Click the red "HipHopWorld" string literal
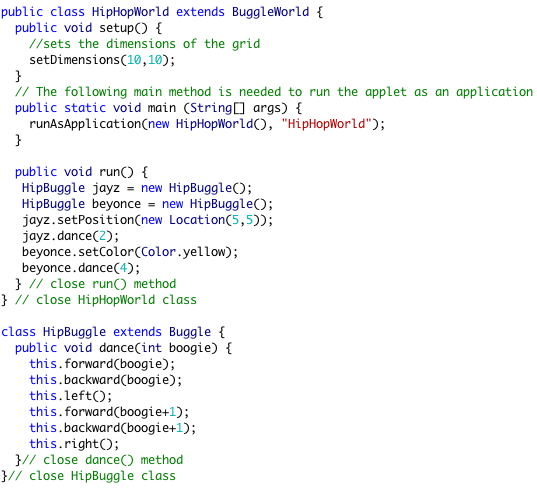Viewport: 537px width, 498px height. [327, 124]
